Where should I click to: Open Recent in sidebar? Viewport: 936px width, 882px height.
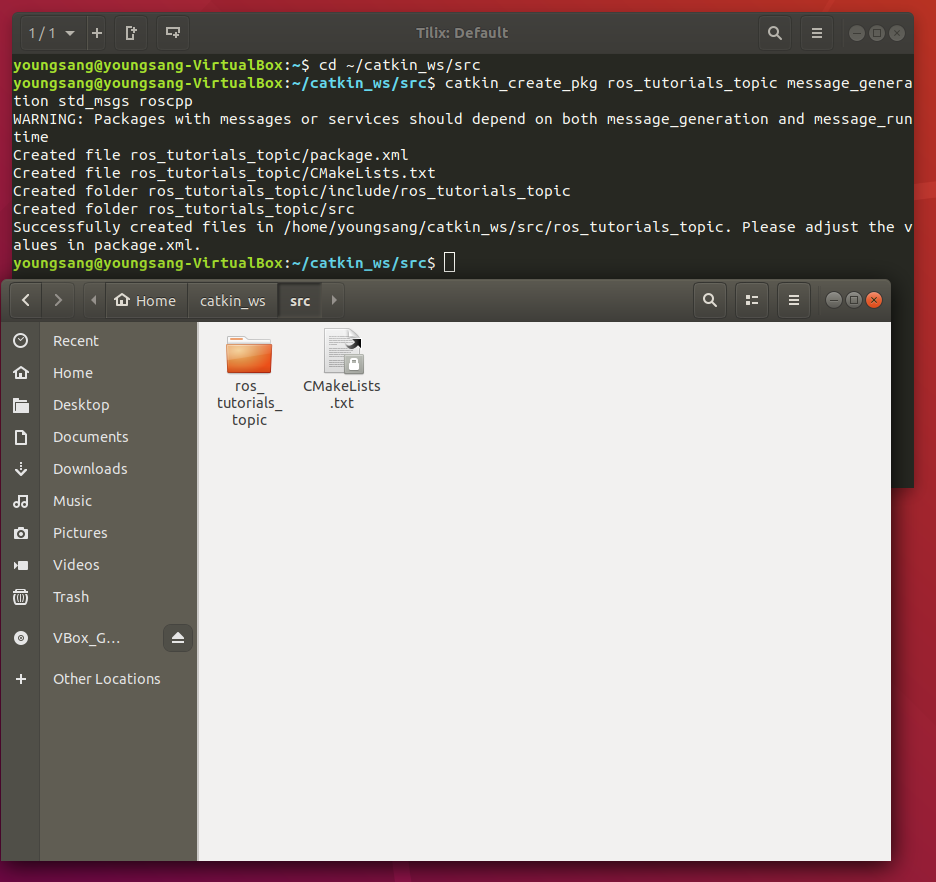tap(99, 341)
